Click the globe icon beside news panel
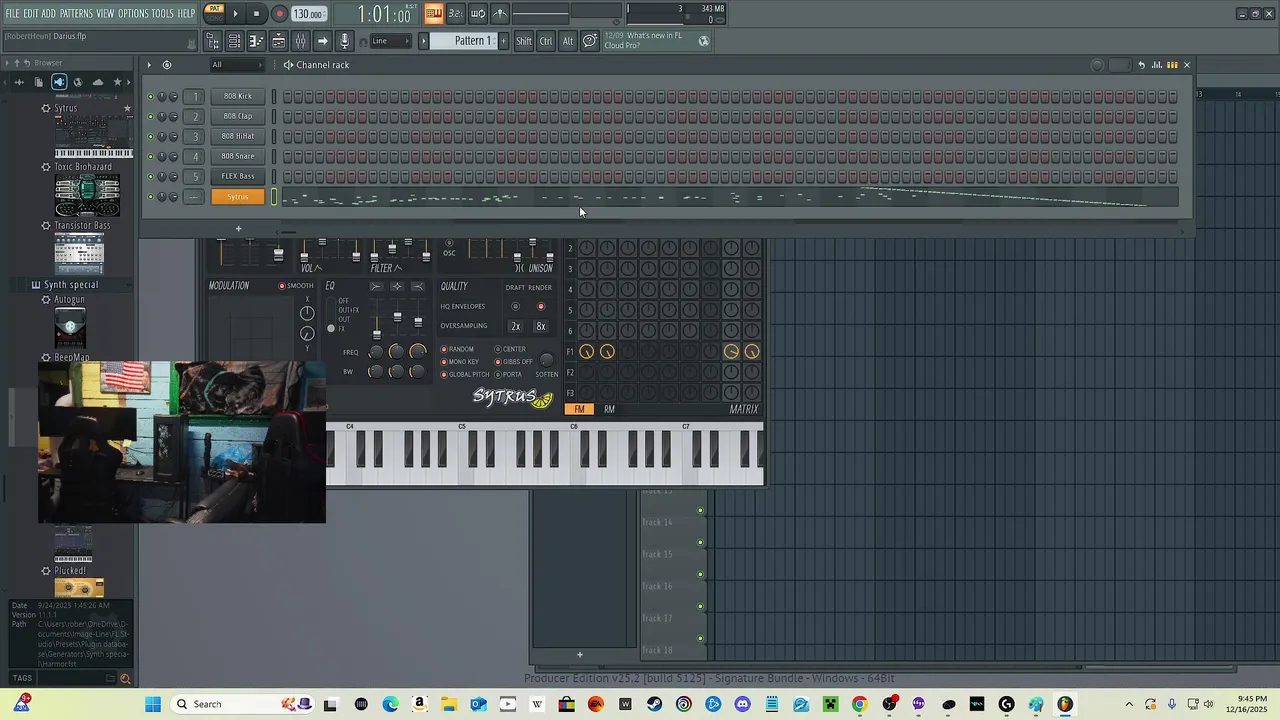The height and width of the screenshot is (720, 1280). 703,41
